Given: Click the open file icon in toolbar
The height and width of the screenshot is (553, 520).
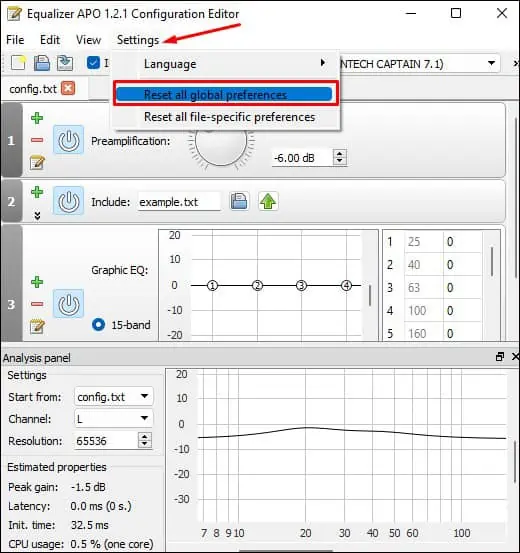Looking at the screenshot, I should coord(42,63).
